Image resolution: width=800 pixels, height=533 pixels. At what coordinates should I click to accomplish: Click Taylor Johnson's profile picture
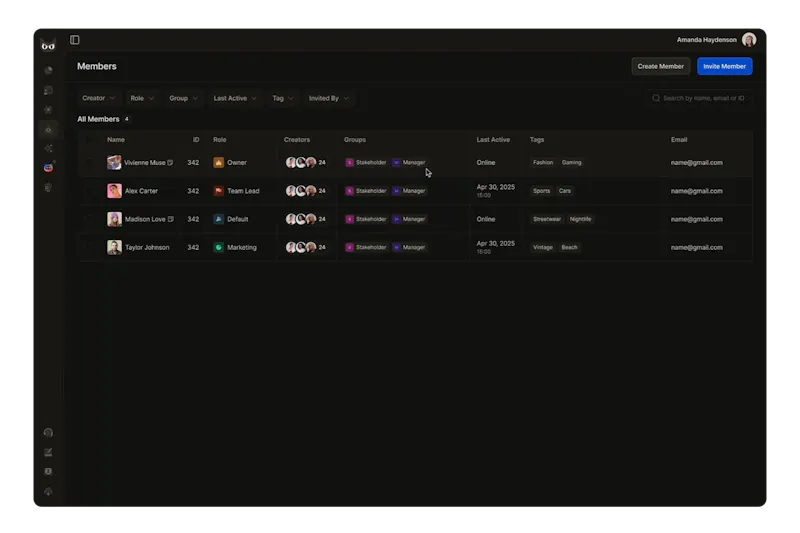(114, 247)
